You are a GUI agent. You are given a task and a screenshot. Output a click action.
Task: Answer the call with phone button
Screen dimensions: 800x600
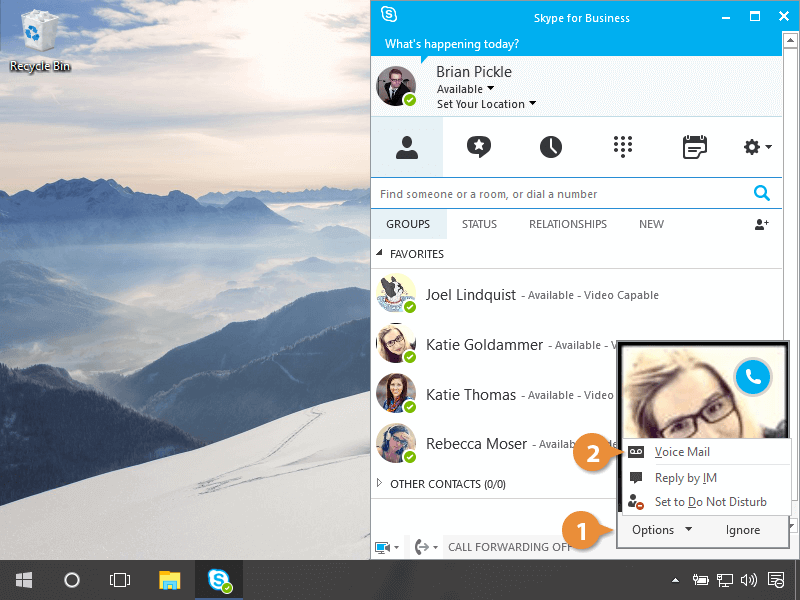tap(752, 376)
